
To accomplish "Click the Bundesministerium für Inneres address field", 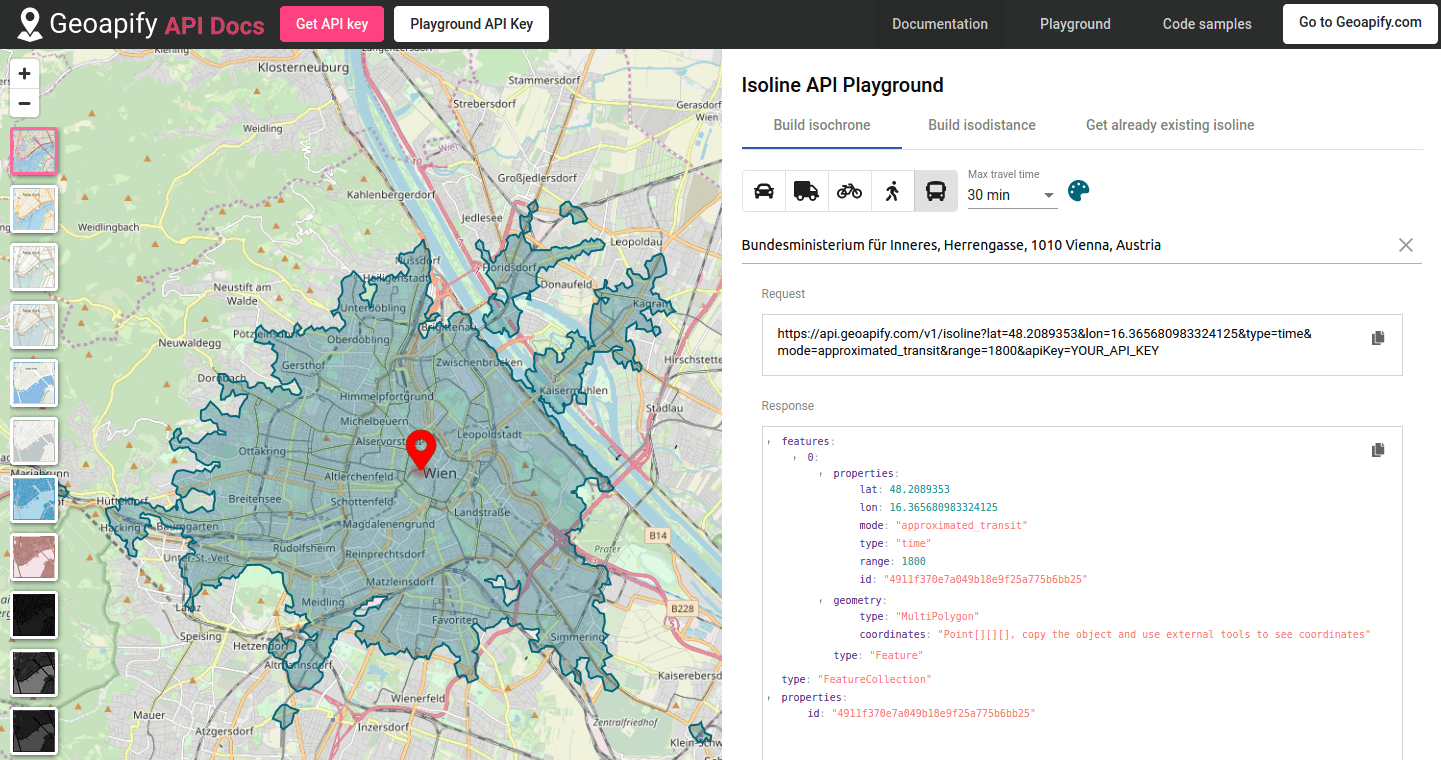I will 1065,245.
